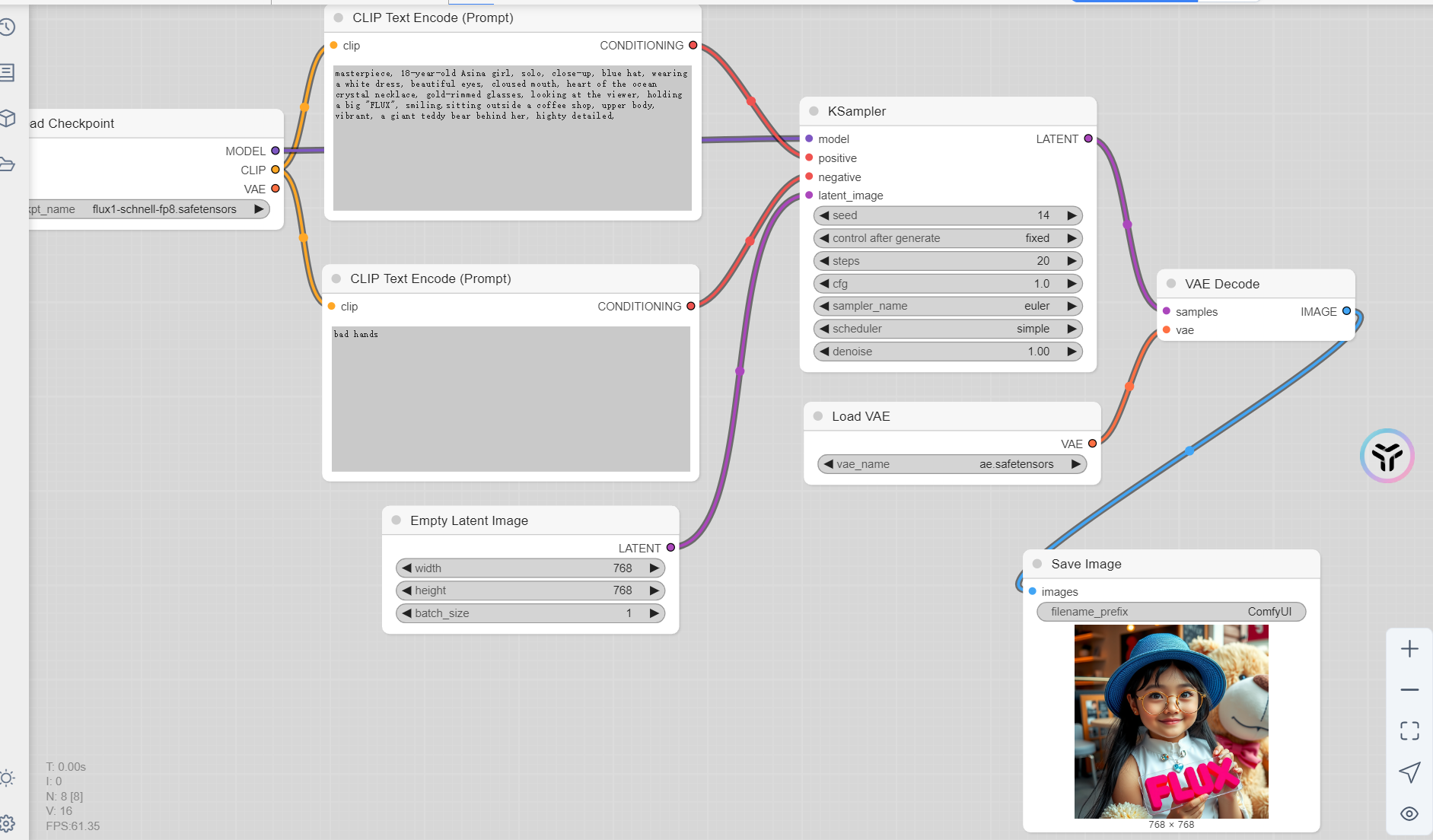This screenshot has width=1433, height=840.
Task: Increase width value with right arrow
Action: (x=654, y=568)
